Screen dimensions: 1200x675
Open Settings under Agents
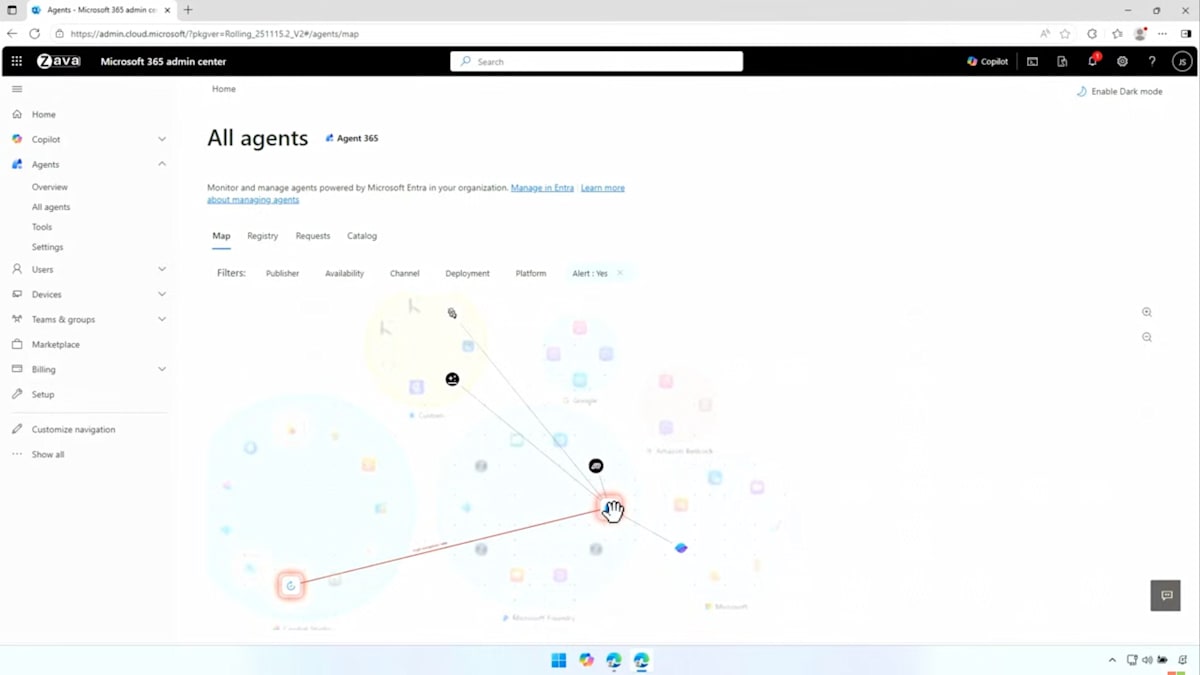coord(47,247)
